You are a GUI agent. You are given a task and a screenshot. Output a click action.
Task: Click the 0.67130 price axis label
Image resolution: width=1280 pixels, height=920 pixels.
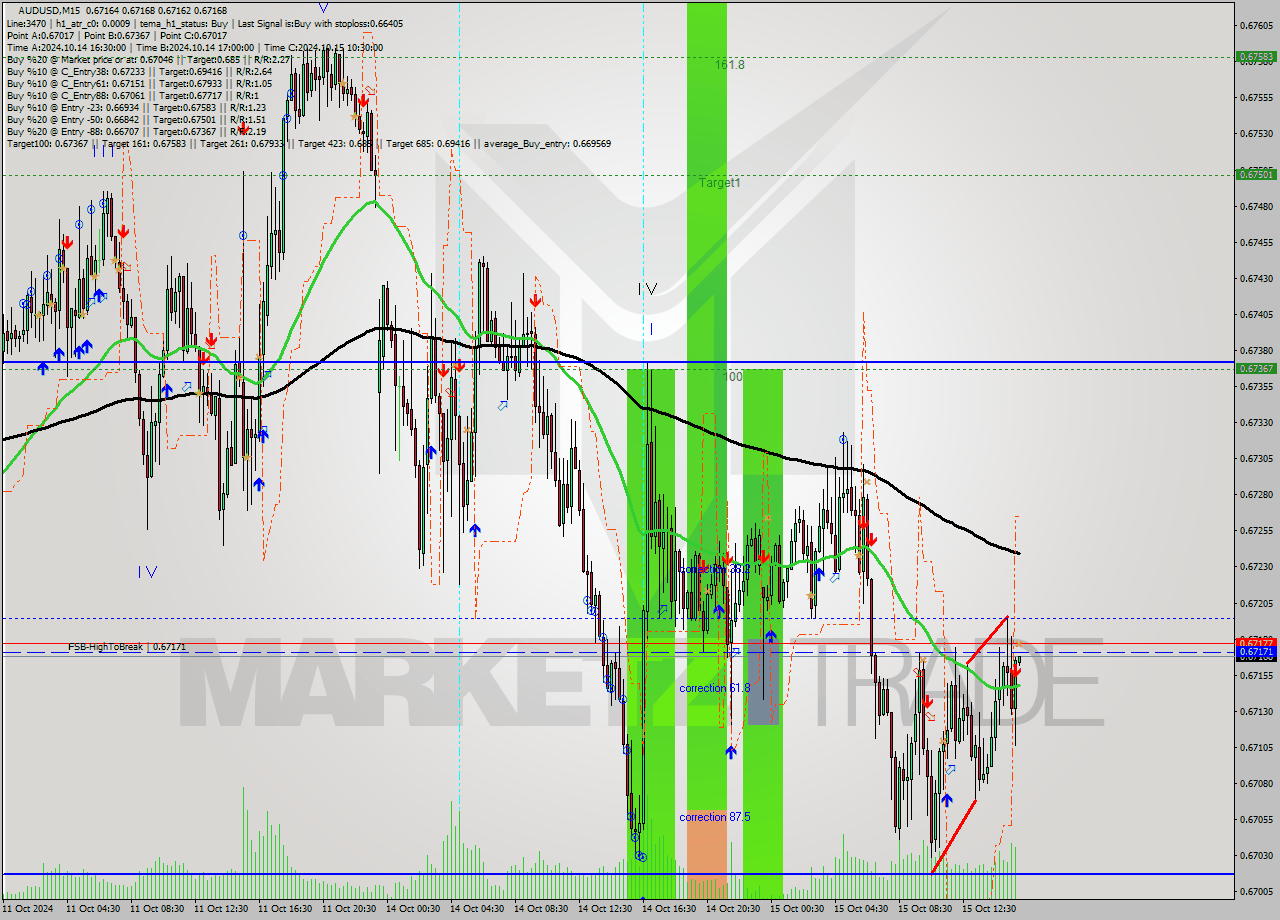tap(1256, 711)
